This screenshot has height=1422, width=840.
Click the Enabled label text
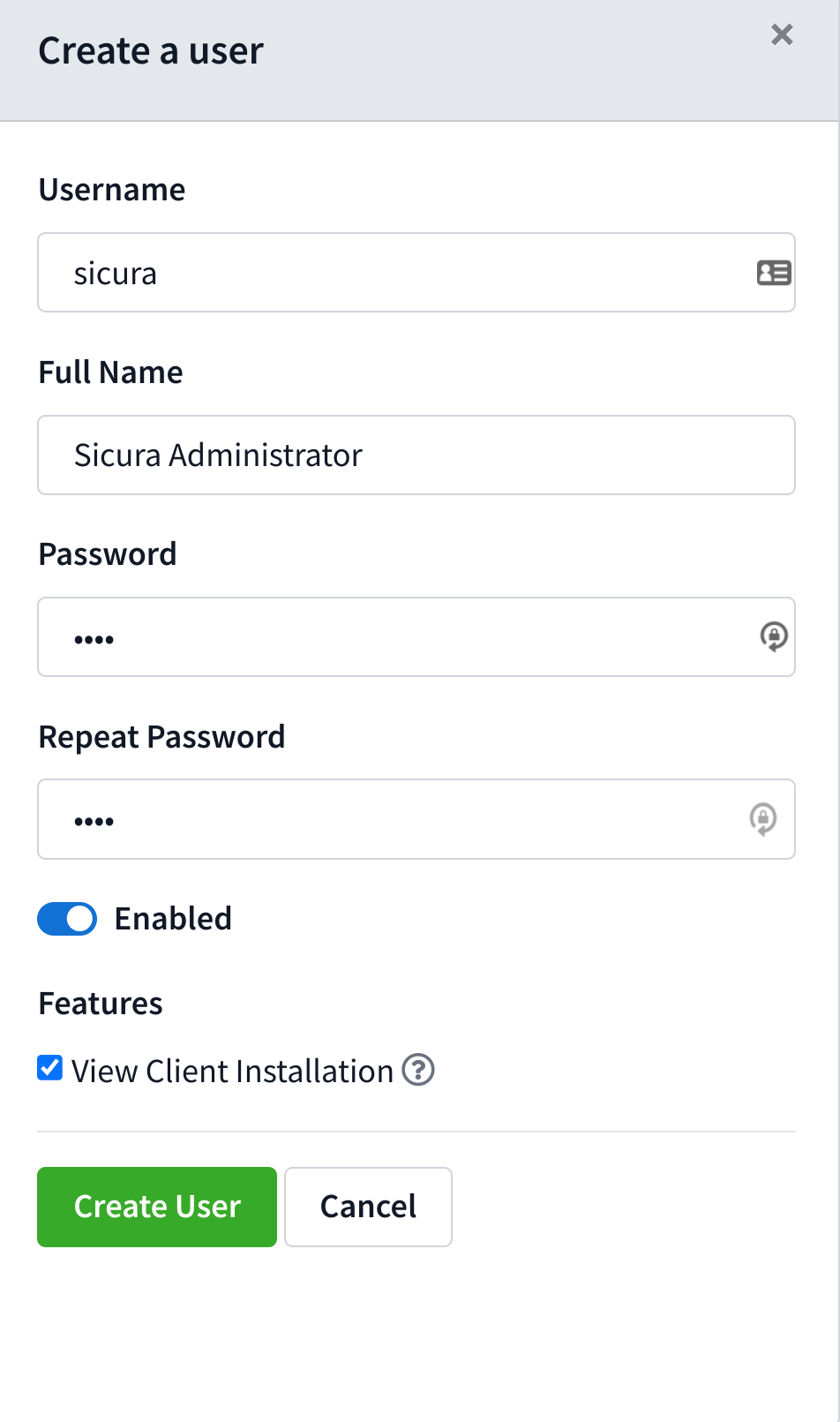[173, 919]
